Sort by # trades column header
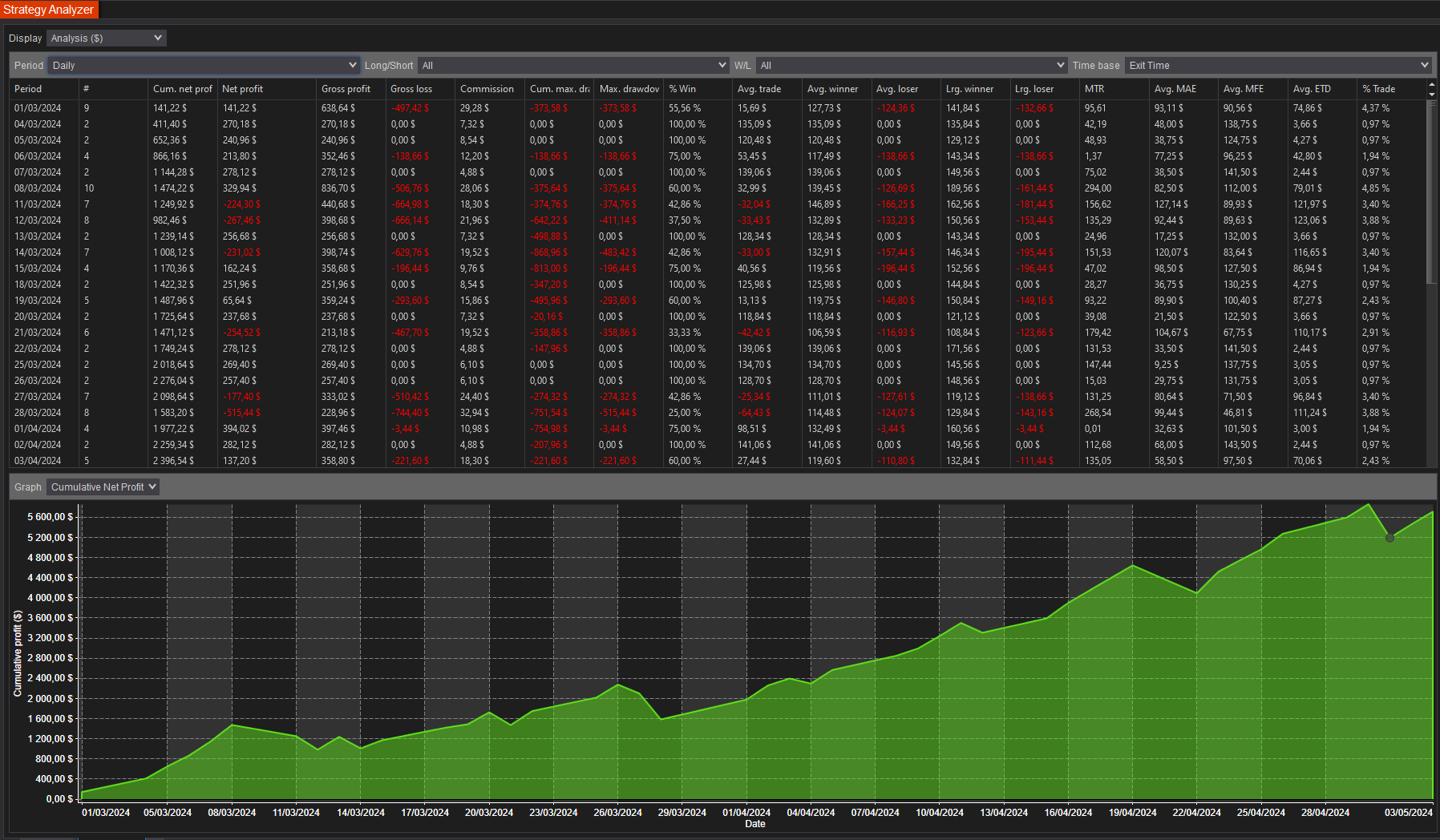 coord(113,89)
